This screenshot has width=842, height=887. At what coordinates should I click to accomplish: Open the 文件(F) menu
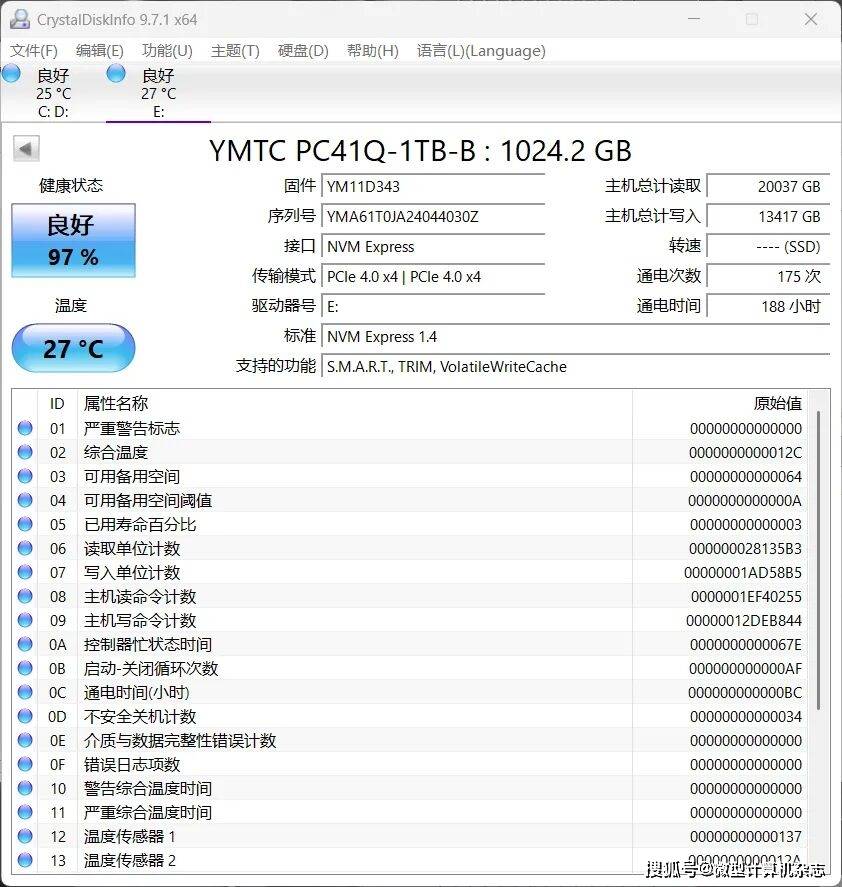[33, 51]
